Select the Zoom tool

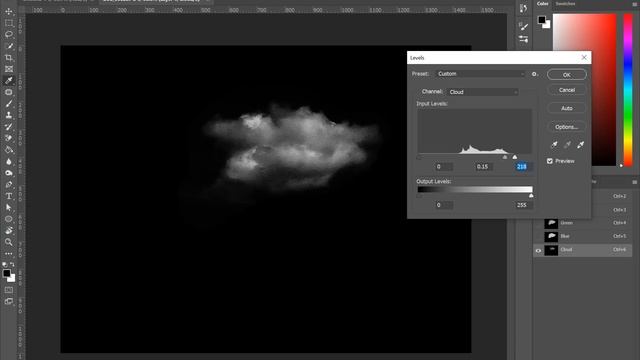pos(9,242)
